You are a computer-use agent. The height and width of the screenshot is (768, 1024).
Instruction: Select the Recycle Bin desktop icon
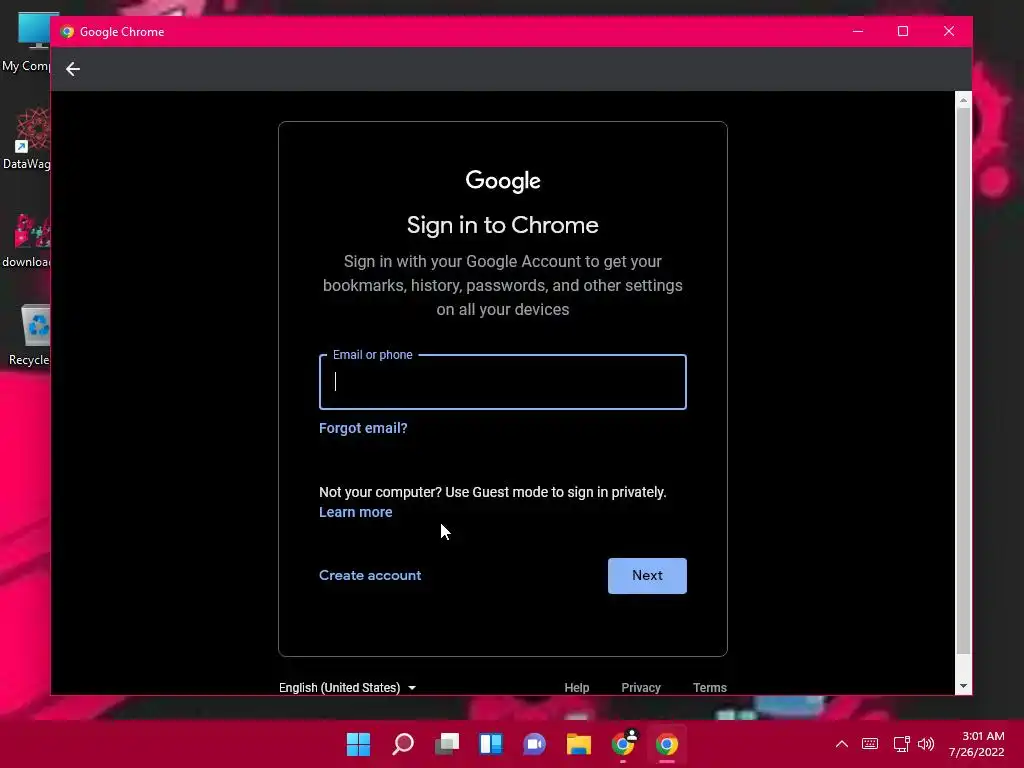point(29,335)
